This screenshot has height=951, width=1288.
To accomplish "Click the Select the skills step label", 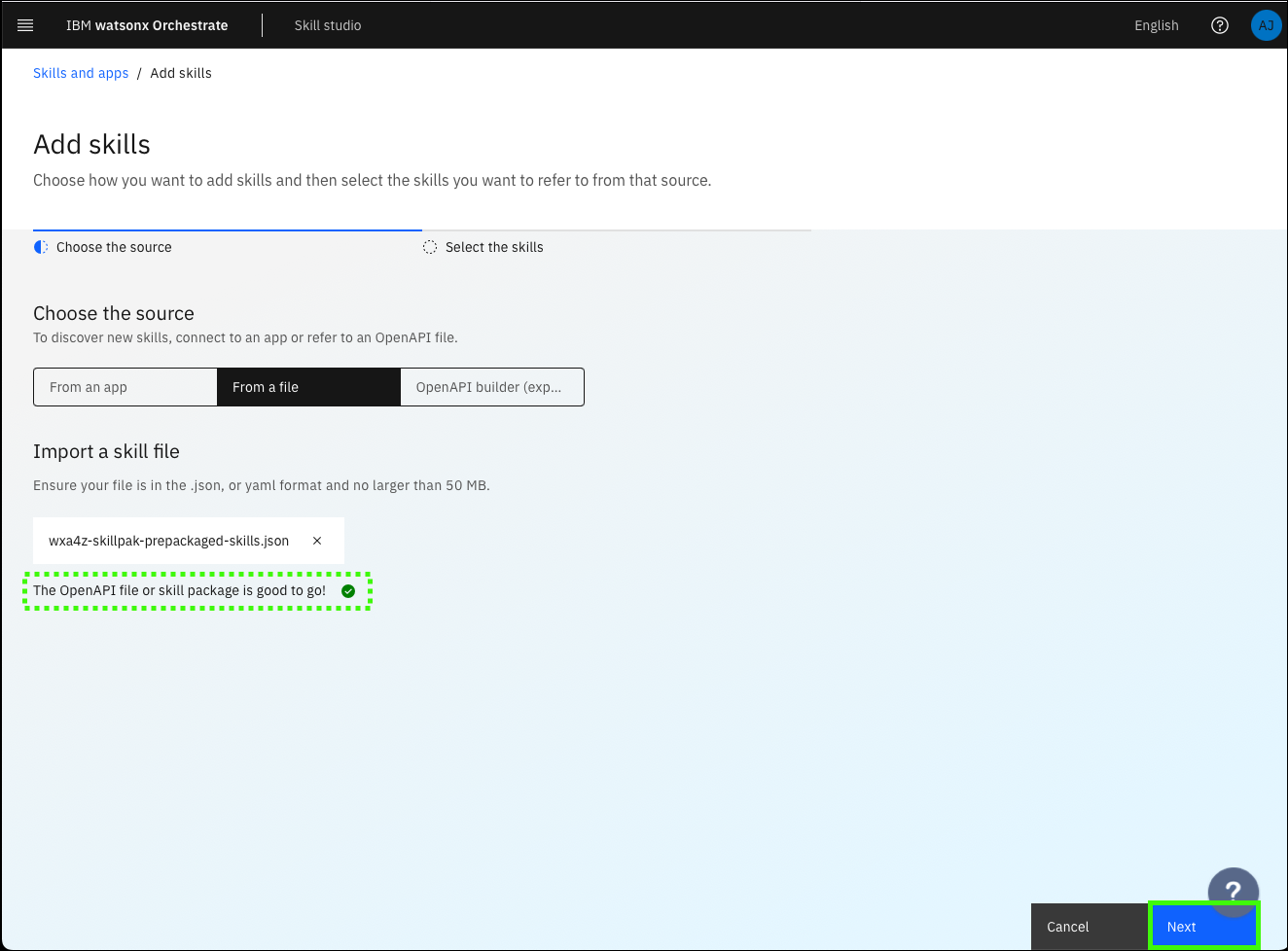I will click(494, 247).
